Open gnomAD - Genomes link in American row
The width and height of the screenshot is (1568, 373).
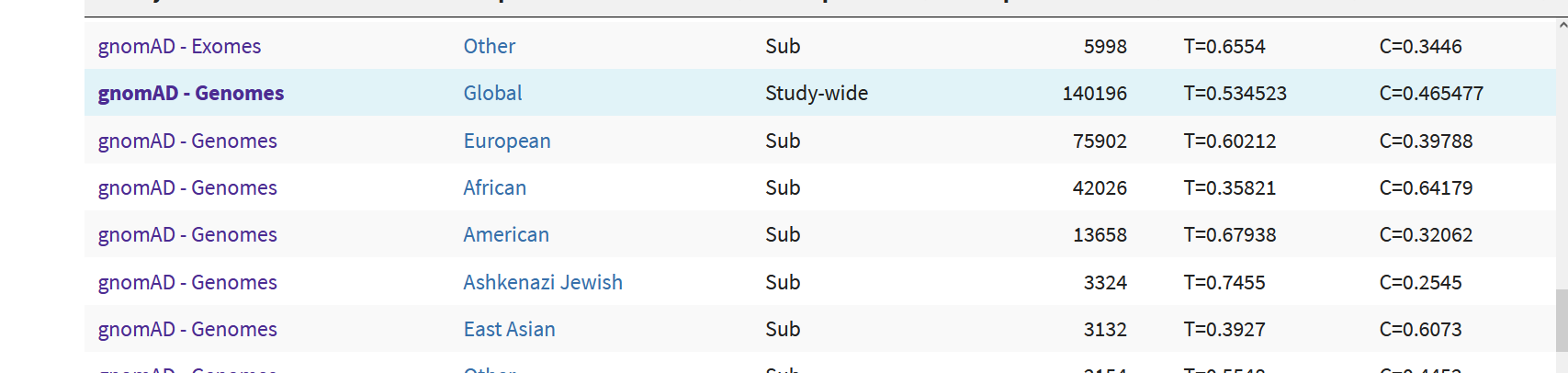click(x=187, y=234)
